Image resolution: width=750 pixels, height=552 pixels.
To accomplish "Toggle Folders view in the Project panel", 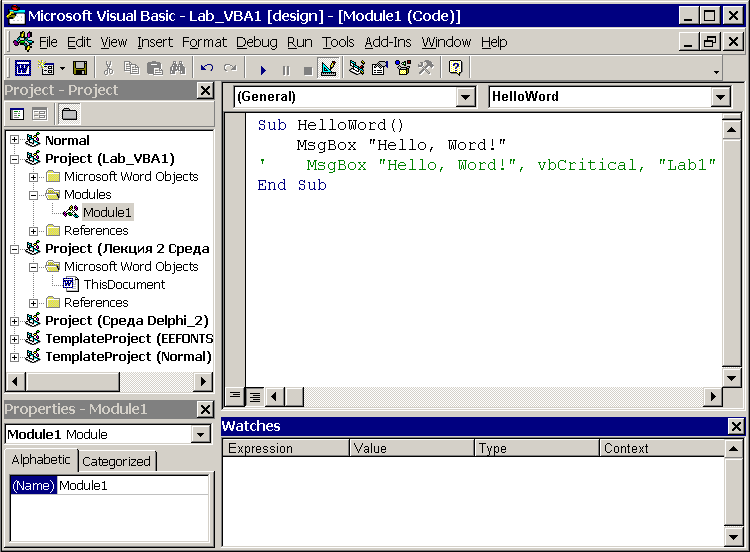I will [x=69, y=114].
